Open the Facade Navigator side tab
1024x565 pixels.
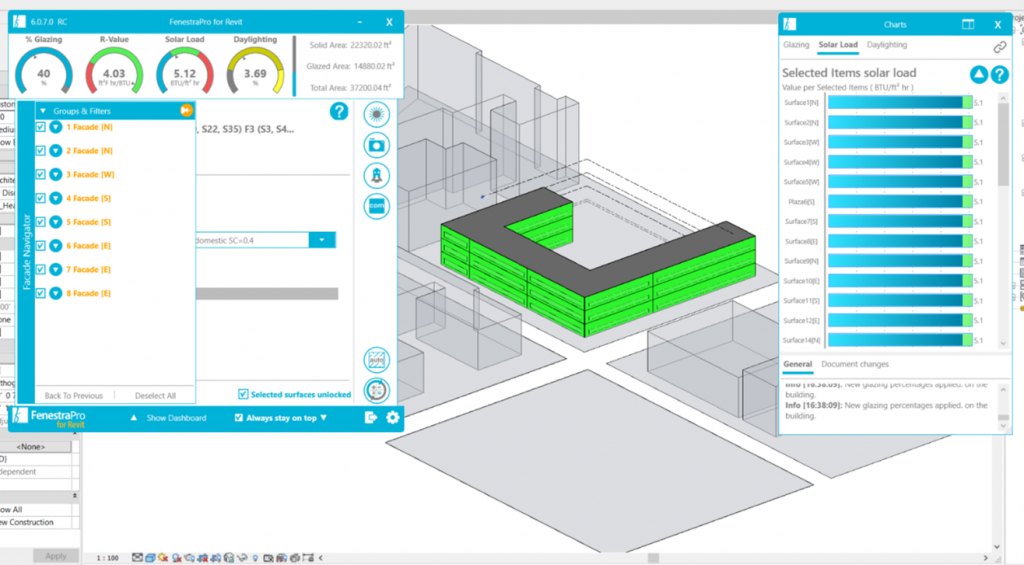pyautogui.click(x=26, y=251)
